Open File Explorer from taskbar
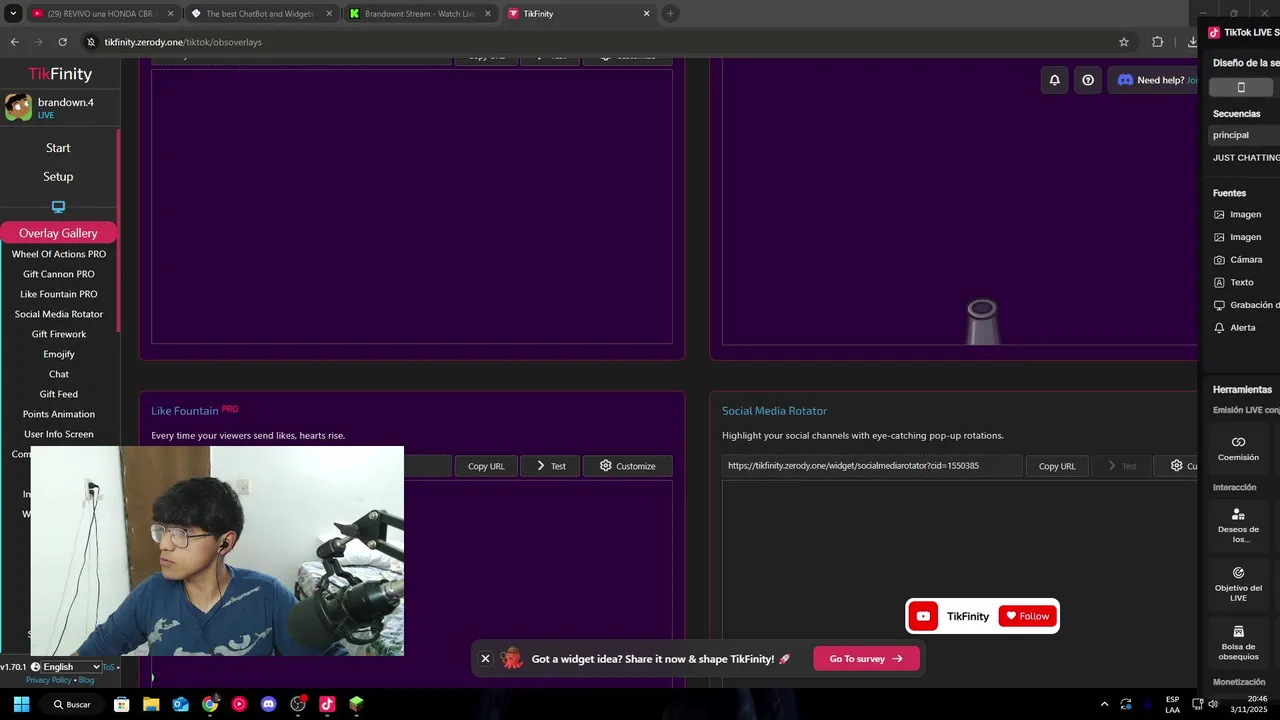Viewport: 1280px width, 720px height. (151, 704)
